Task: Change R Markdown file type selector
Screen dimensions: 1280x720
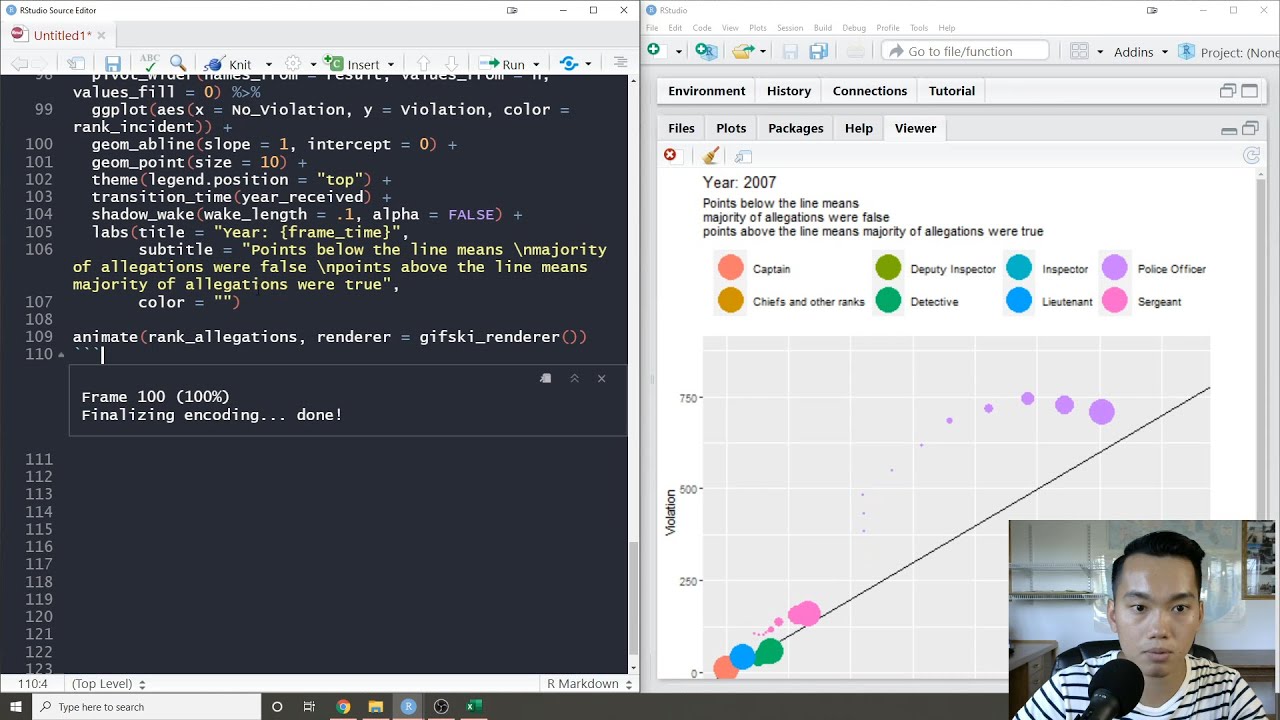Action: (x=589, y=684)
